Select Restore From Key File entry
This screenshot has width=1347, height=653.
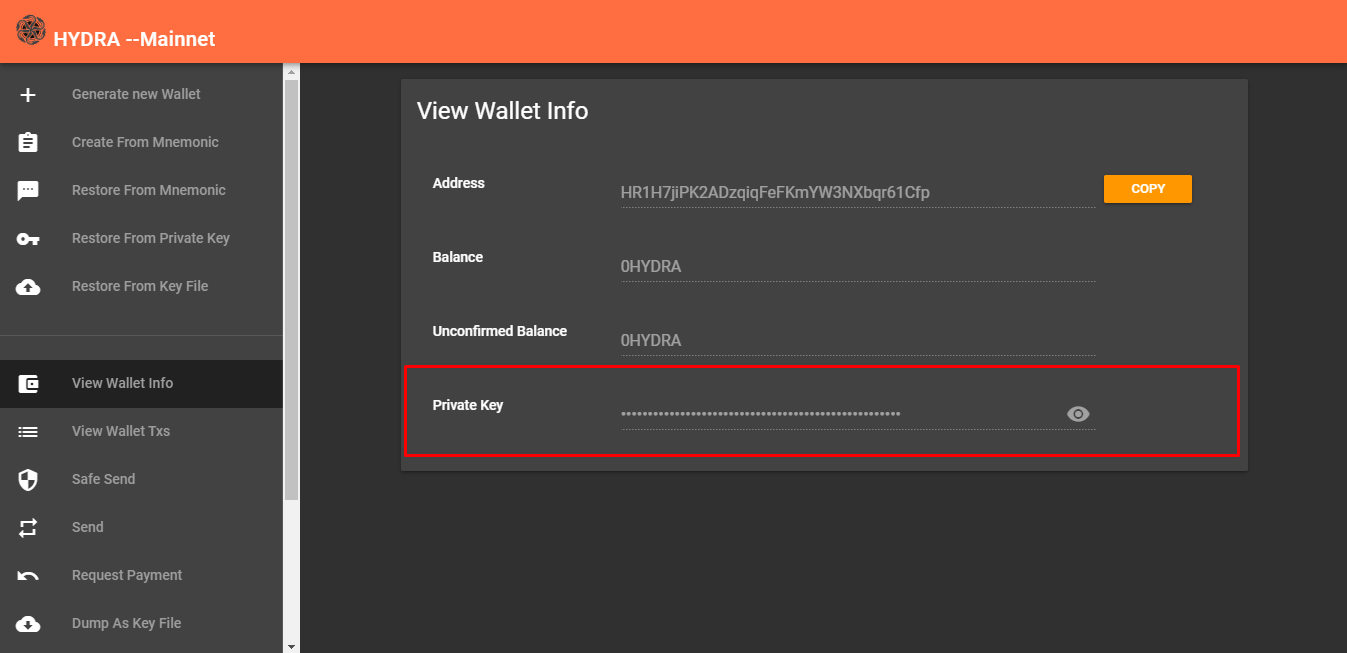point(141,286)
